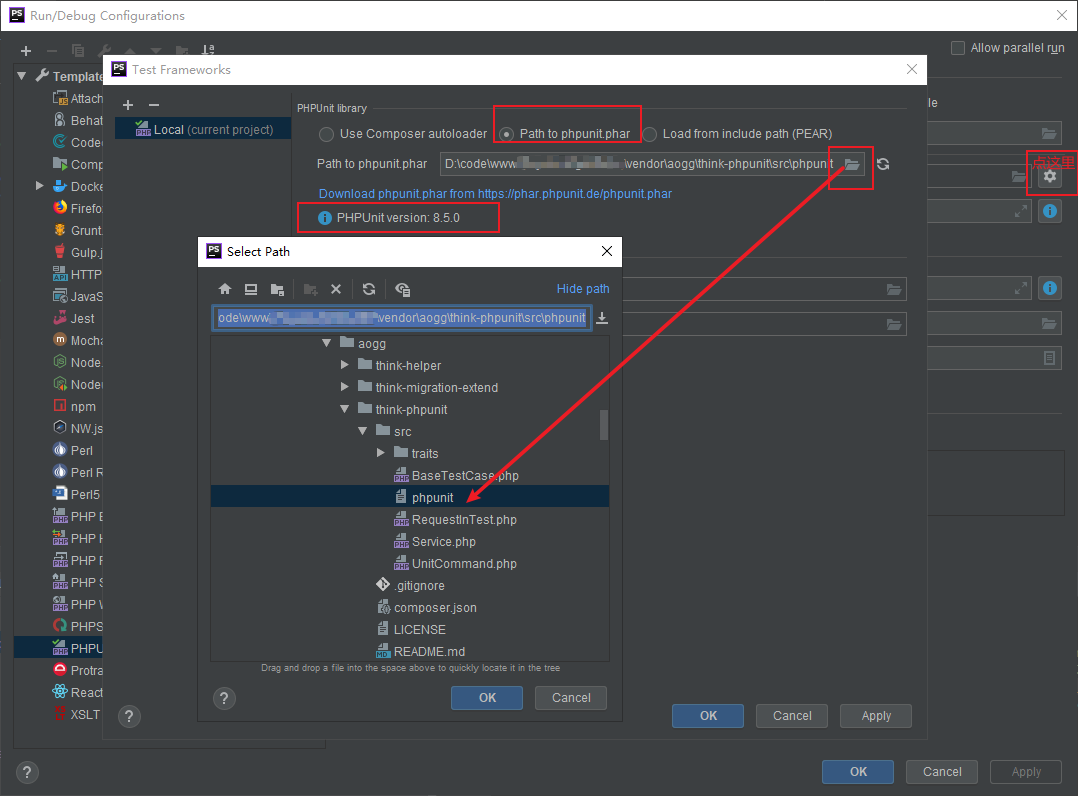
Task: Jump to Desktop directory in Select Path
Action: click(251, 289)
